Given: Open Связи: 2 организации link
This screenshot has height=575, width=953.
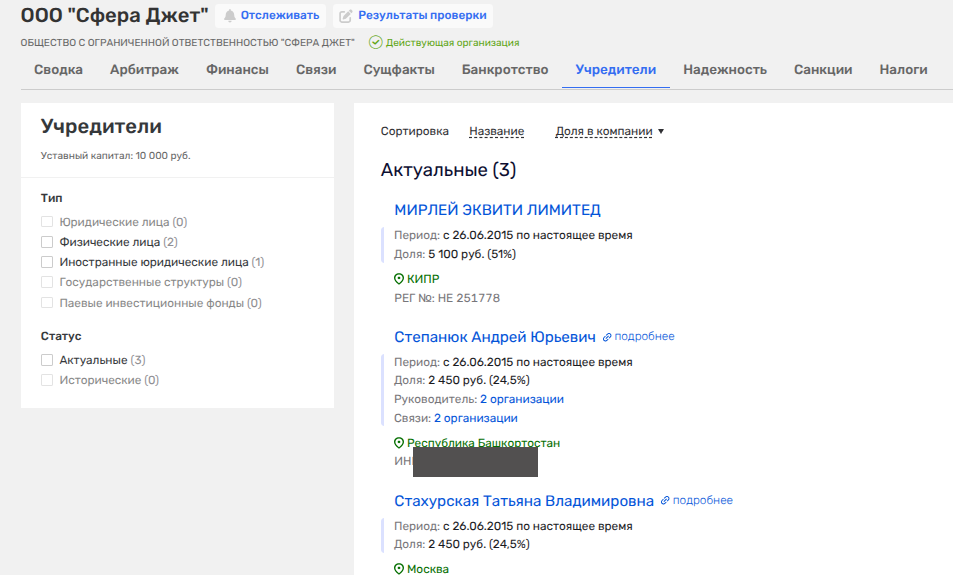Looking at the screenshot, I should point(476,418).
